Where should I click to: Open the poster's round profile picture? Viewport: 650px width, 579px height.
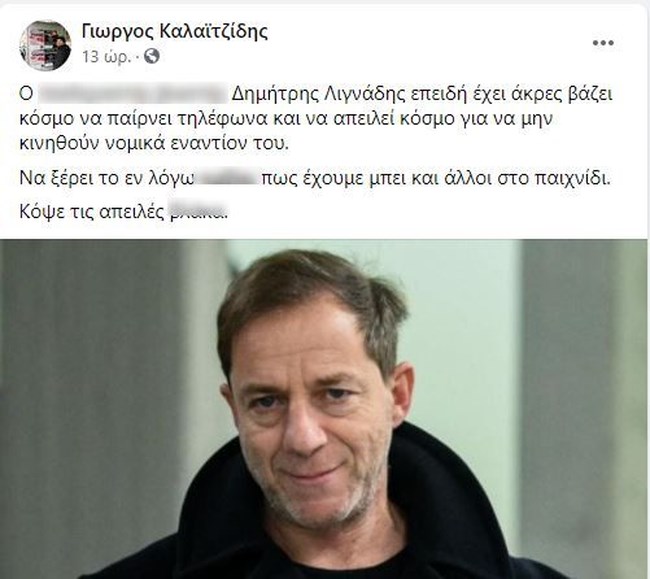(x=45, y=45)
